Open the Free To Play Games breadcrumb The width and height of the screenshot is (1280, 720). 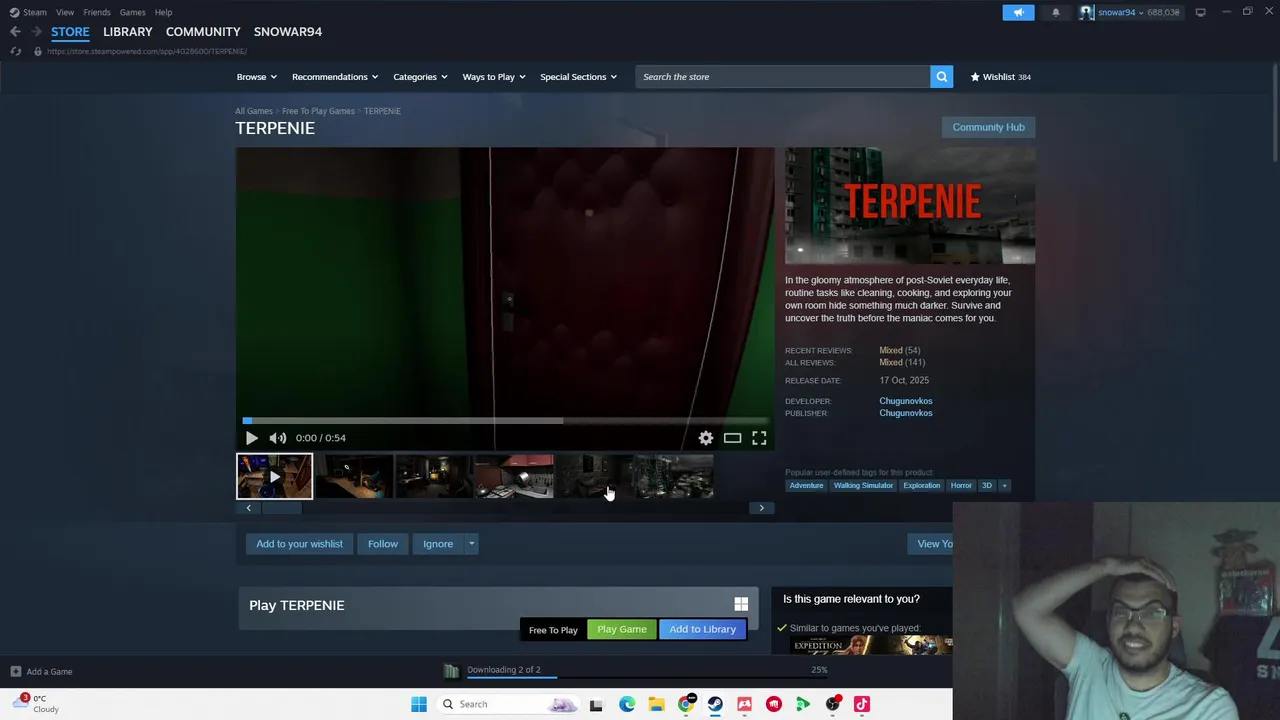coord(318,111)
